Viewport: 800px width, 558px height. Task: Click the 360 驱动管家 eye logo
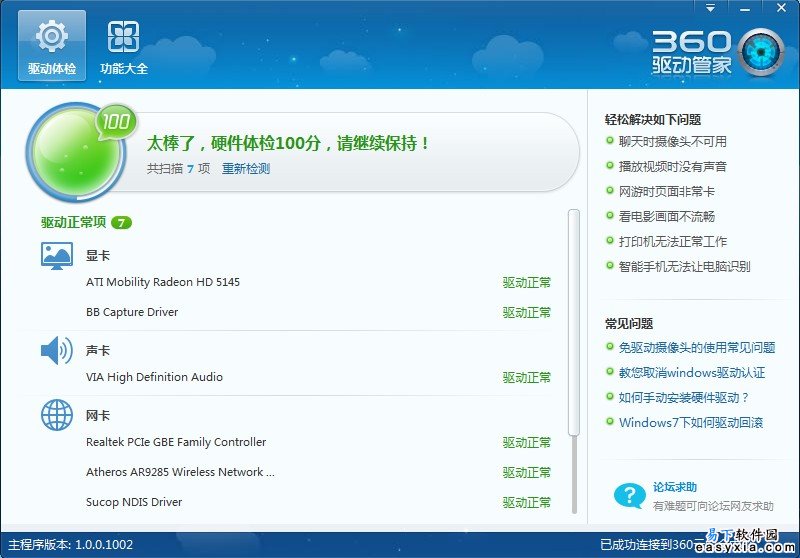click(x=762, y=52)
